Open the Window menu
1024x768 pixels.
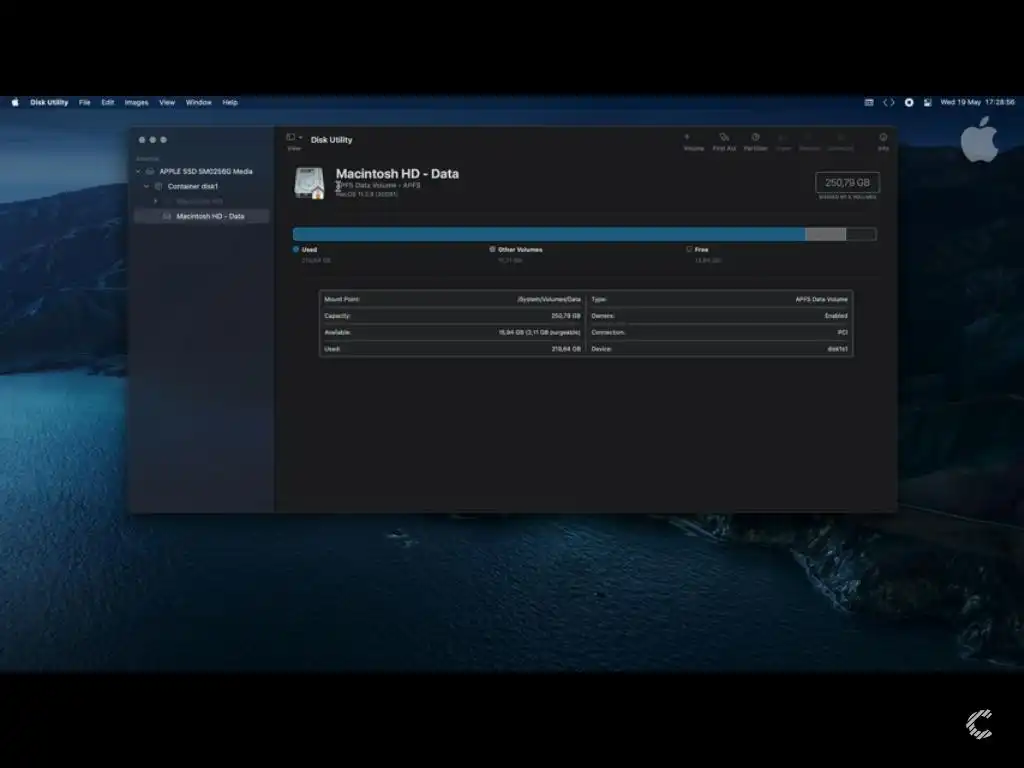(199, 103)
